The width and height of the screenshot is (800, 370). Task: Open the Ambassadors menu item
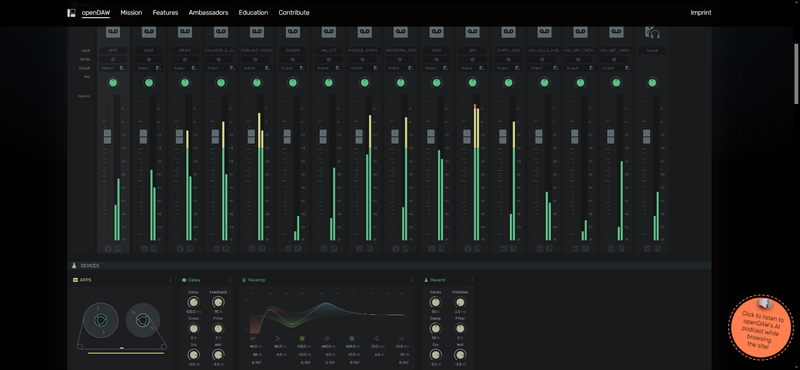(208, 13)
